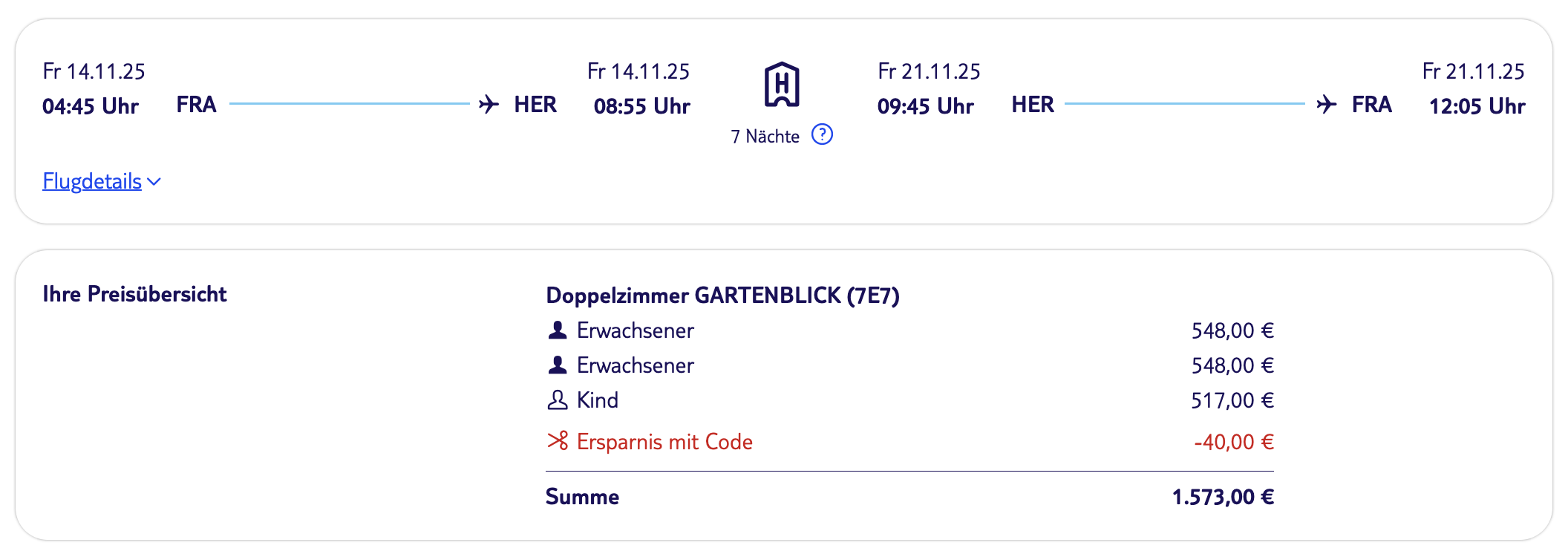Click the first Erwachsener person icon
Image resolution: width=1568 pixels, height=551 pixels.
pos(558,330)
